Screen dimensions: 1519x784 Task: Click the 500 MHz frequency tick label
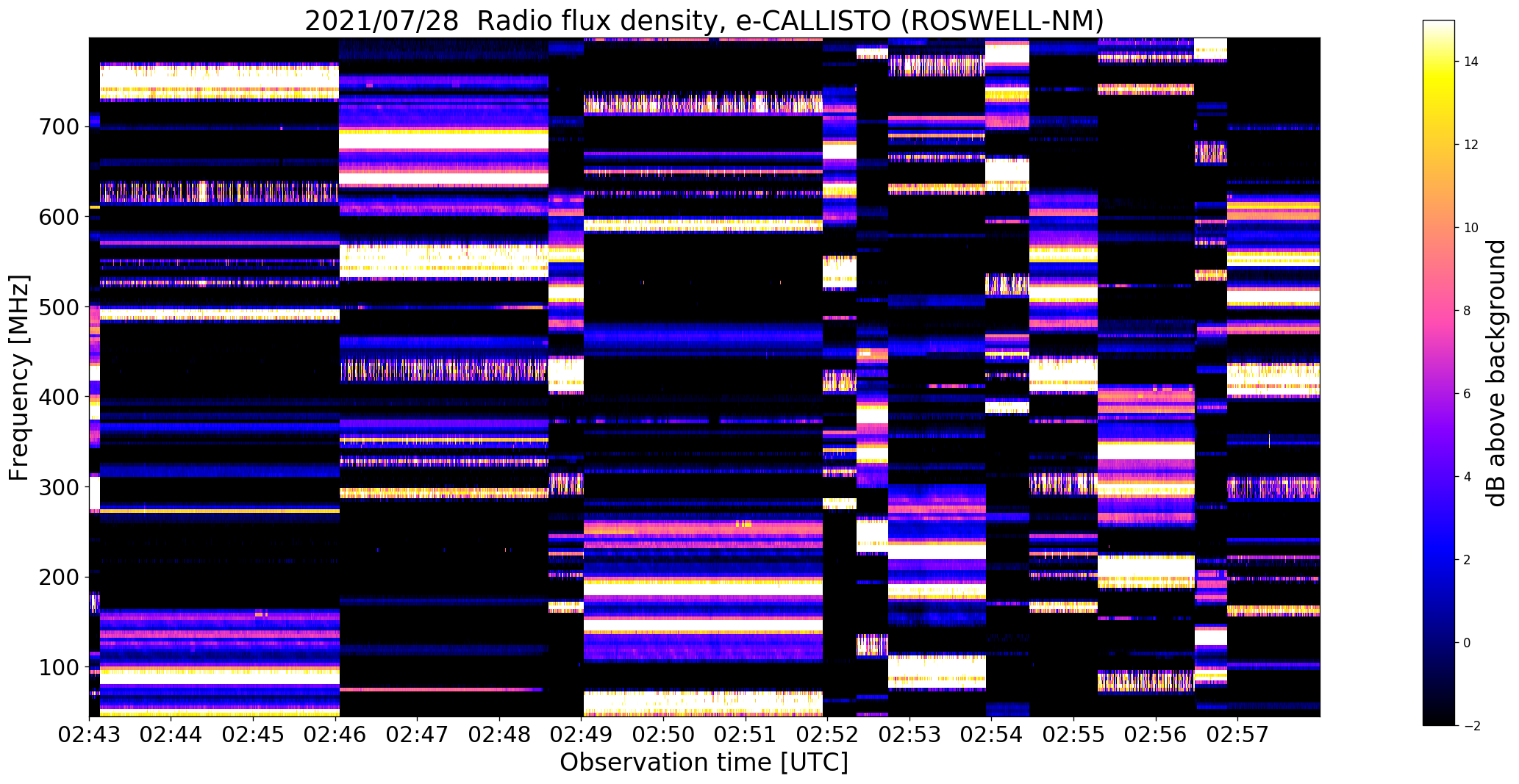(58, 307)
